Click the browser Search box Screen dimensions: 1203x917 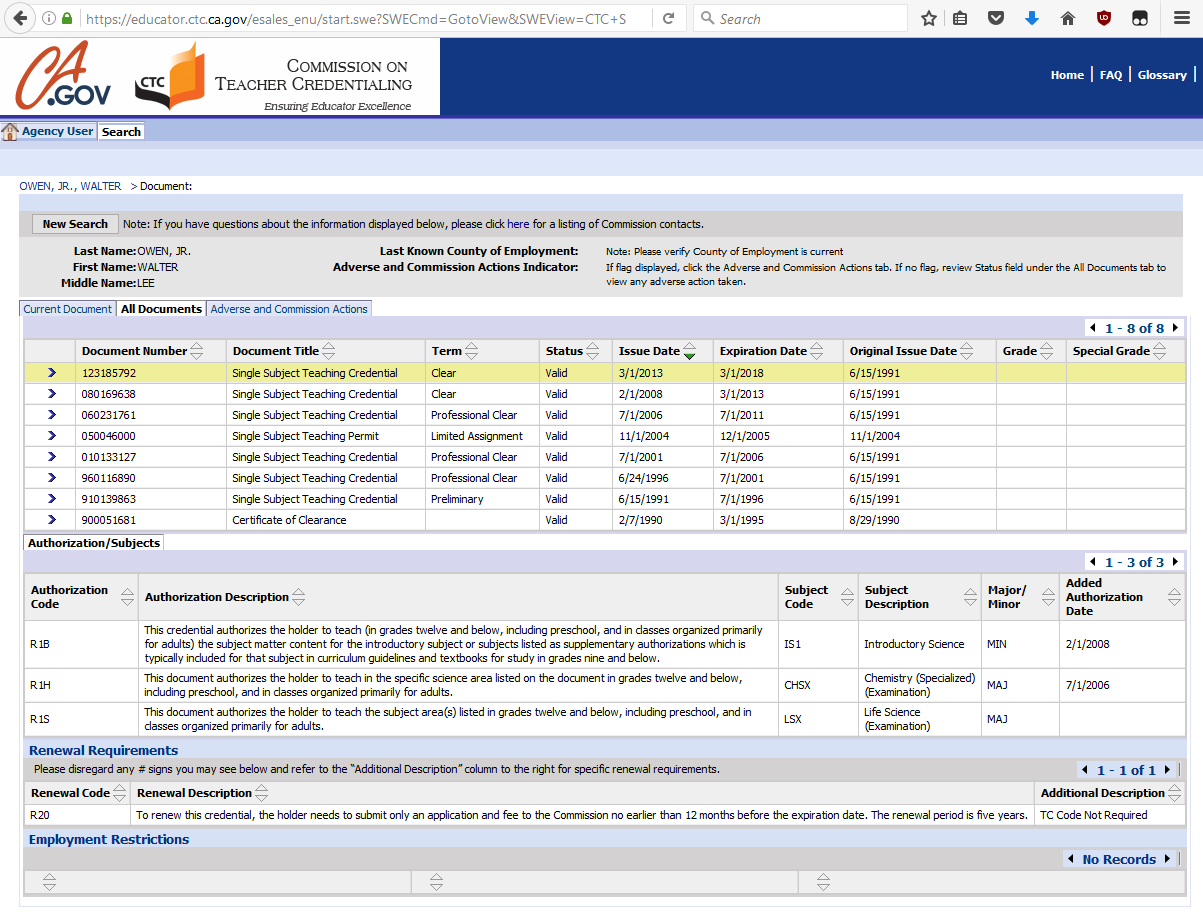(800, 18)
